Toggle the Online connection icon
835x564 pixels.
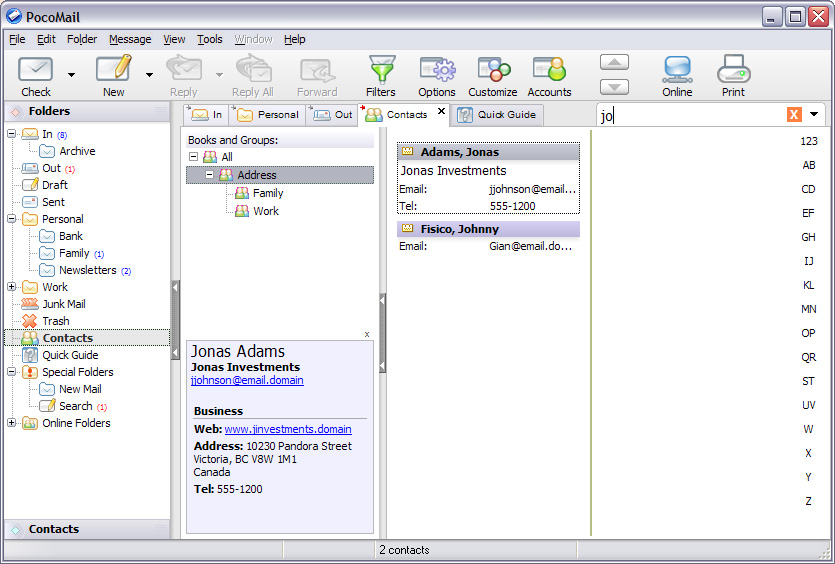pos(677,70)
